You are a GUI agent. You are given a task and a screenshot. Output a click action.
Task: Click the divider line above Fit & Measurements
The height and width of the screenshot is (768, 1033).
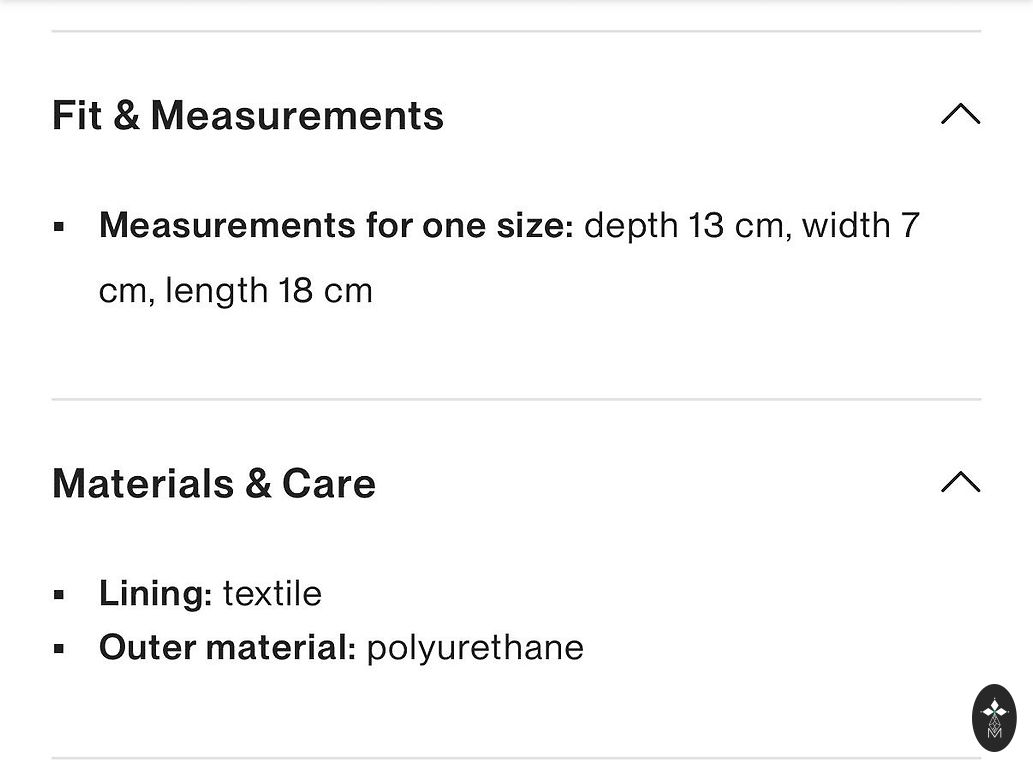pyautogui.click(x=516, y=32)
